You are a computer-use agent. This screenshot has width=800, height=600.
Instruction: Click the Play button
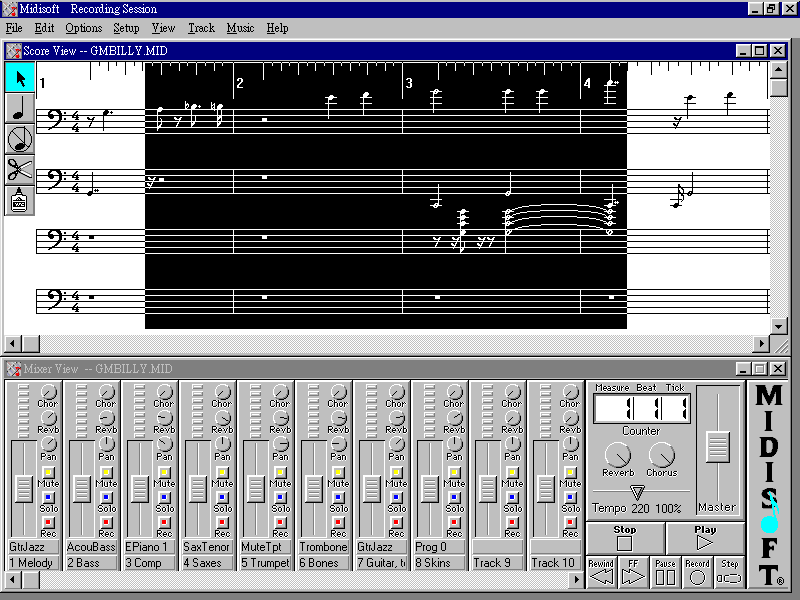(704, 538)
